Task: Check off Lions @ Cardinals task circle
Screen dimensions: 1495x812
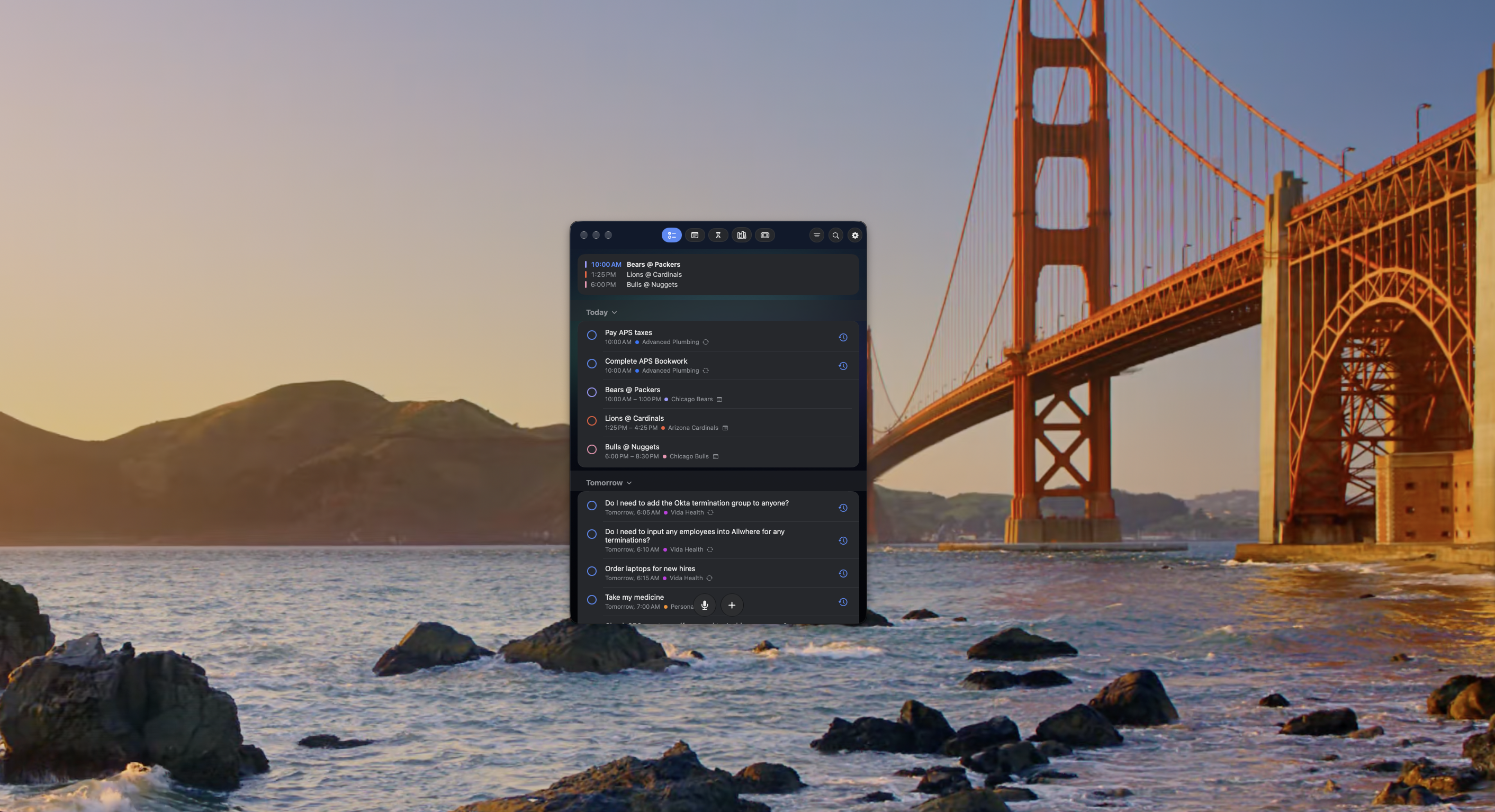Action: coord(591,421)
